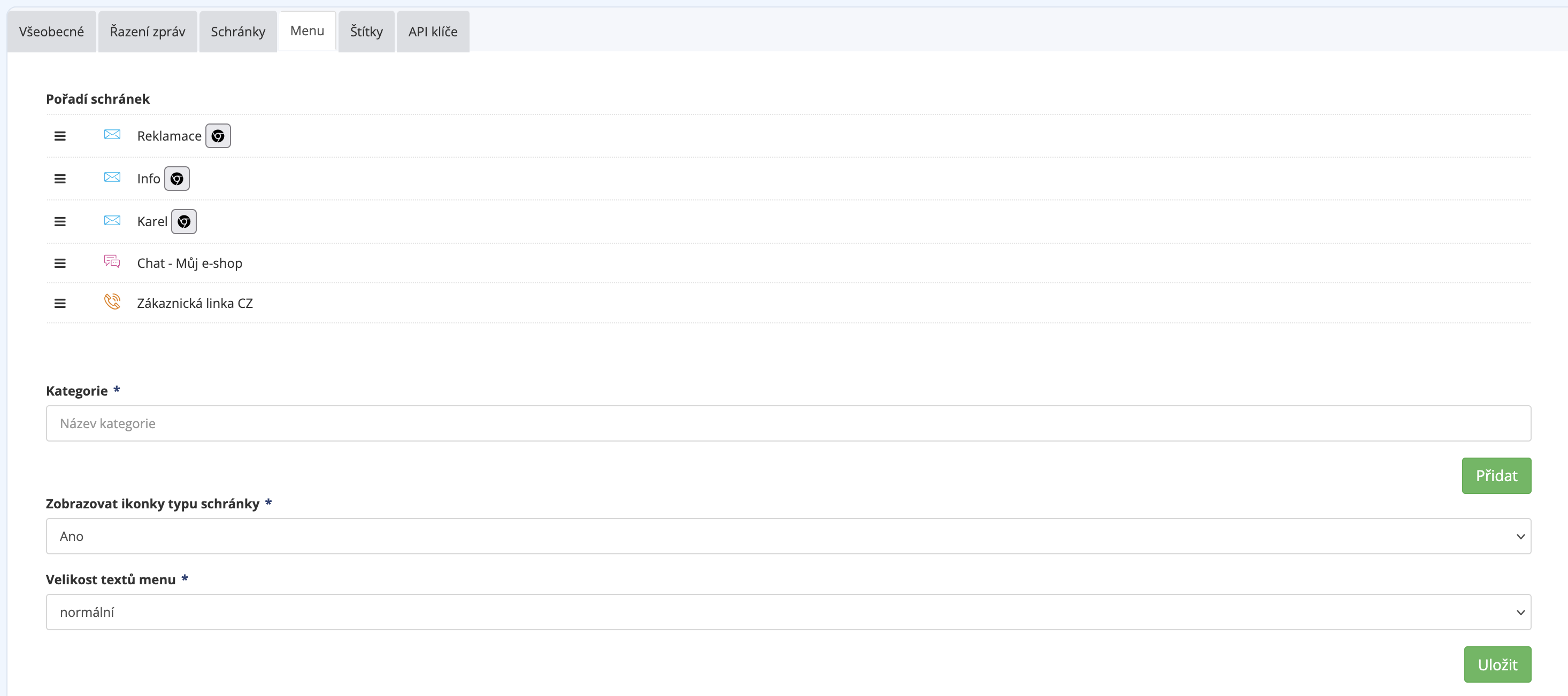Click the phone icon for Zákaznická linka CZ

(x=112, y=302)
